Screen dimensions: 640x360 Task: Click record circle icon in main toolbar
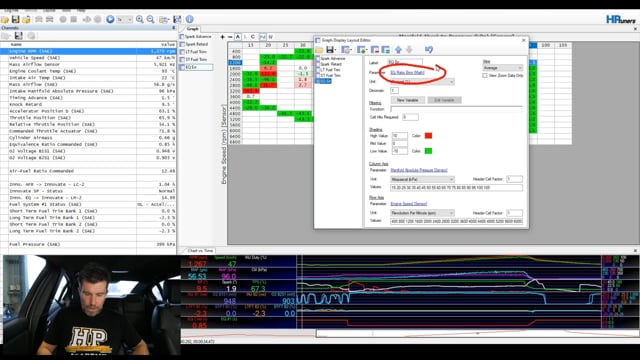click(x=63, y=19)
